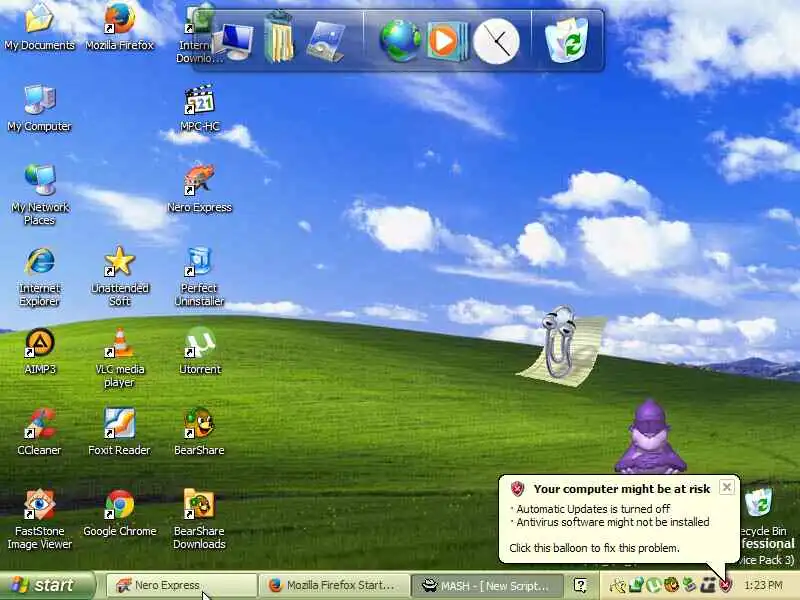Open Perfect Uninstaller shortcut

199,277
